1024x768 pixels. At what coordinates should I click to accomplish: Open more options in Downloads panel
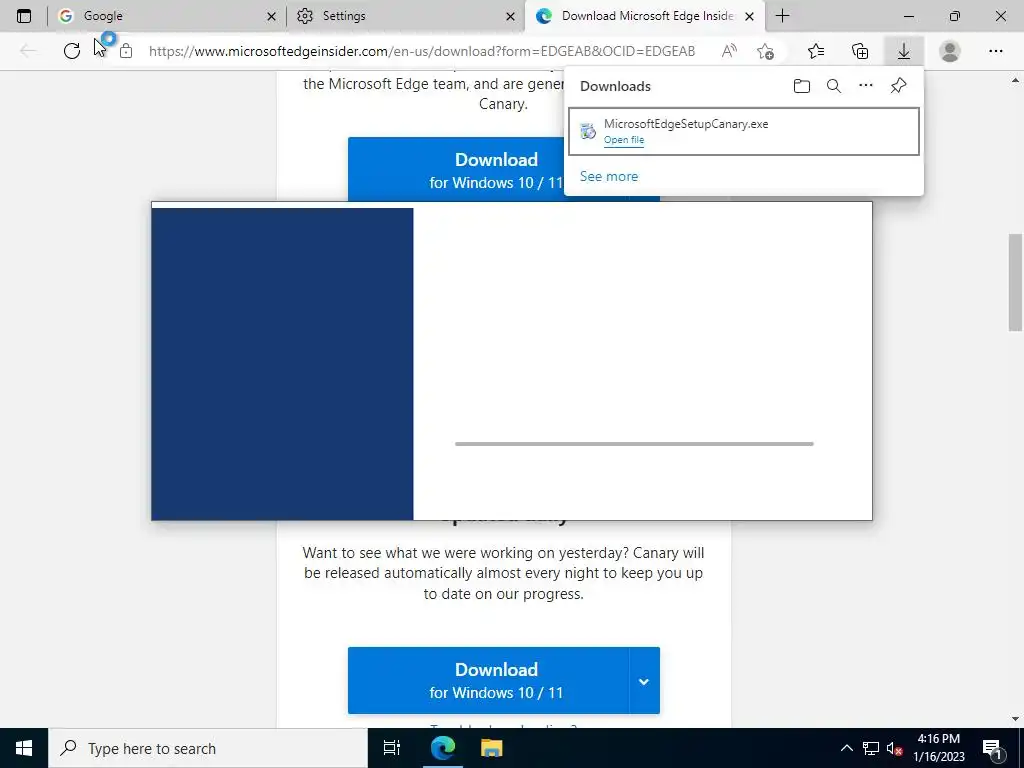[x=866, y=86]
